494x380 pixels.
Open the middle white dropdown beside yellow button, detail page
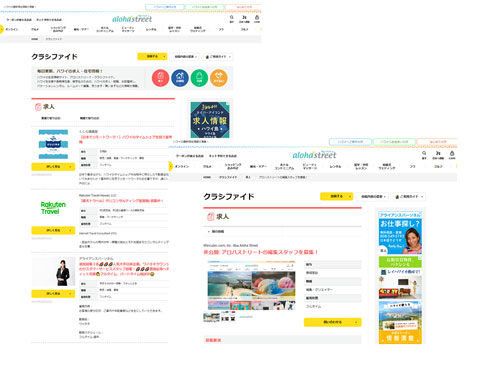click(372, 197)
